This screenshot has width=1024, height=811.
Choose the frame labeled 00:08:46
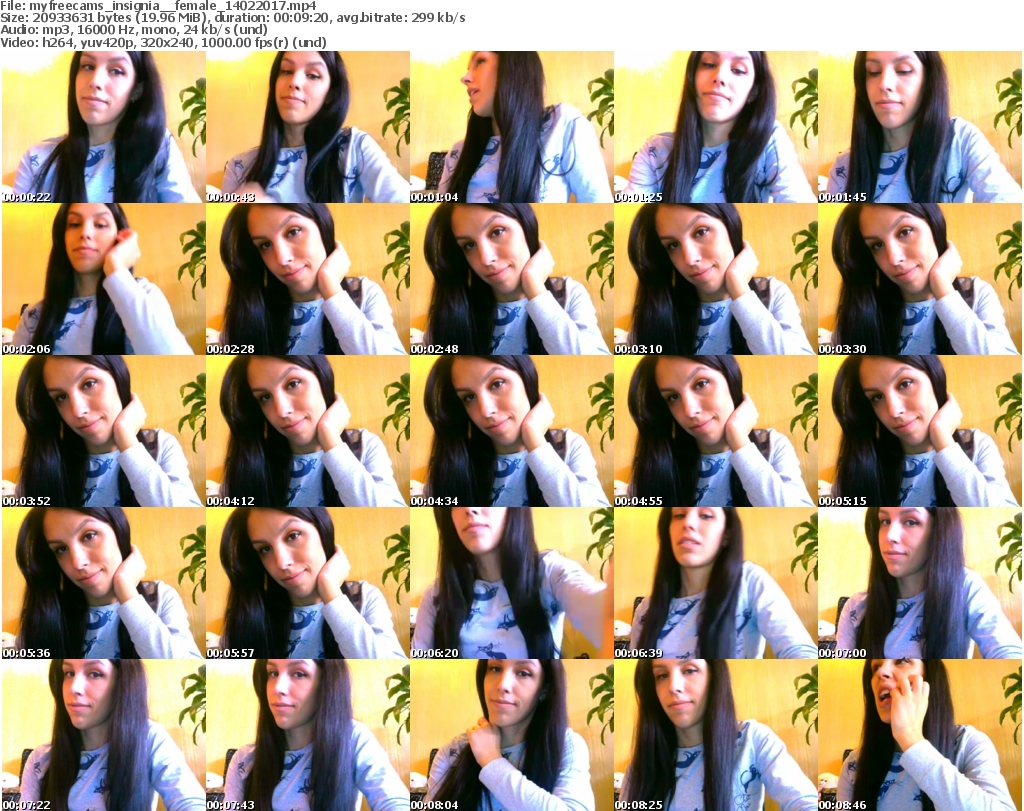(920, 735)
